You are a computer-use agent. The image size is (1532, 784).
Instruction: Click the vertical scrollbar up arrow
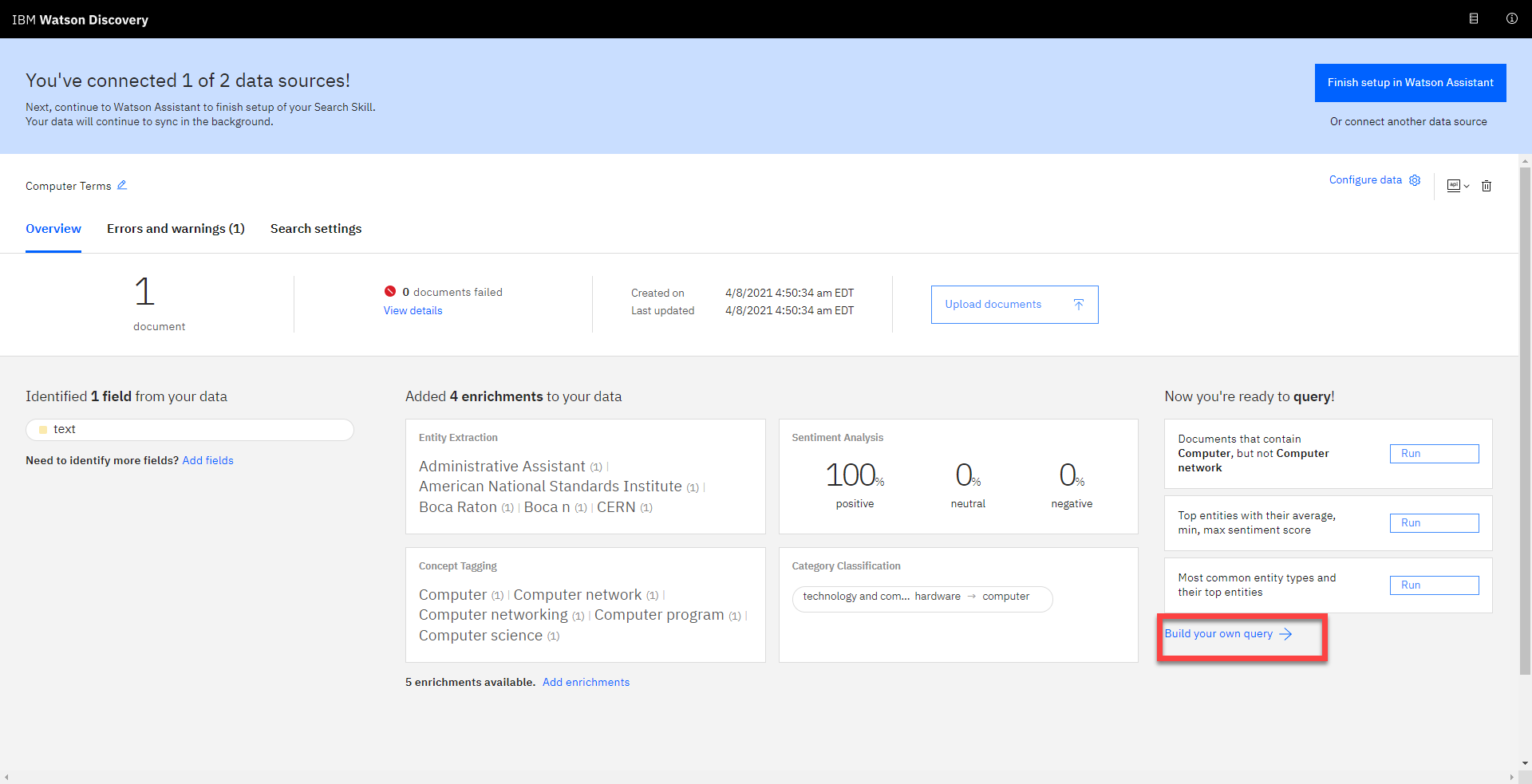click(x=1525, y=161)
